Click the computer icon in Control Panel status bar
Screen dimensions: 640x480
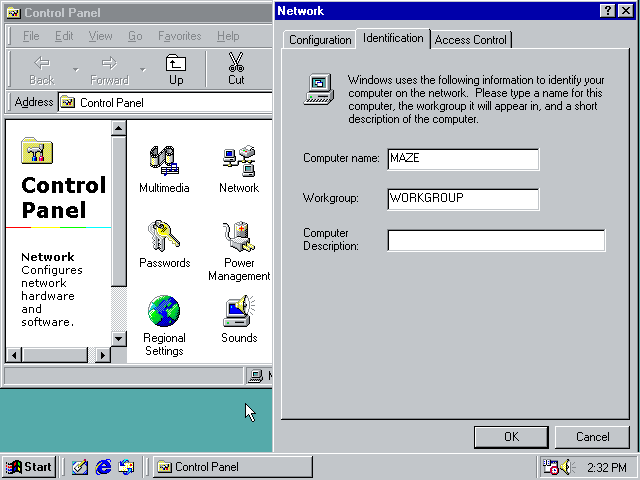256,376
